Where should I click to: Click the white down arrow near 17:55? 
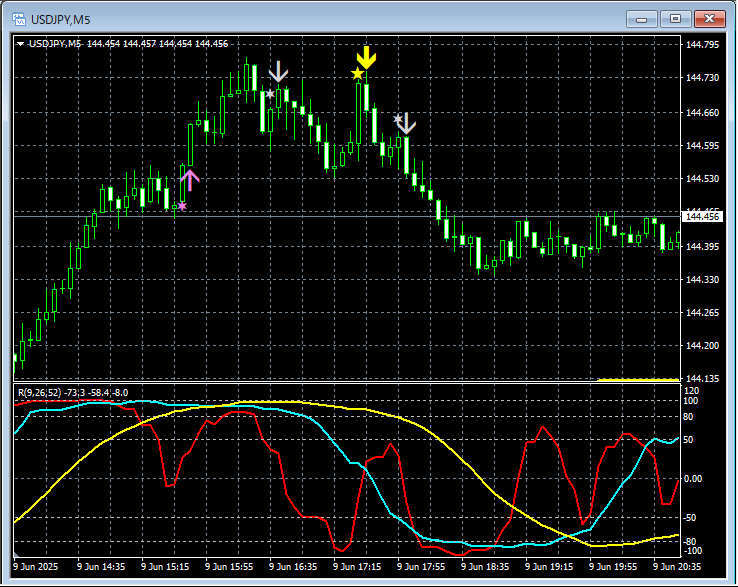pos(406,123)
